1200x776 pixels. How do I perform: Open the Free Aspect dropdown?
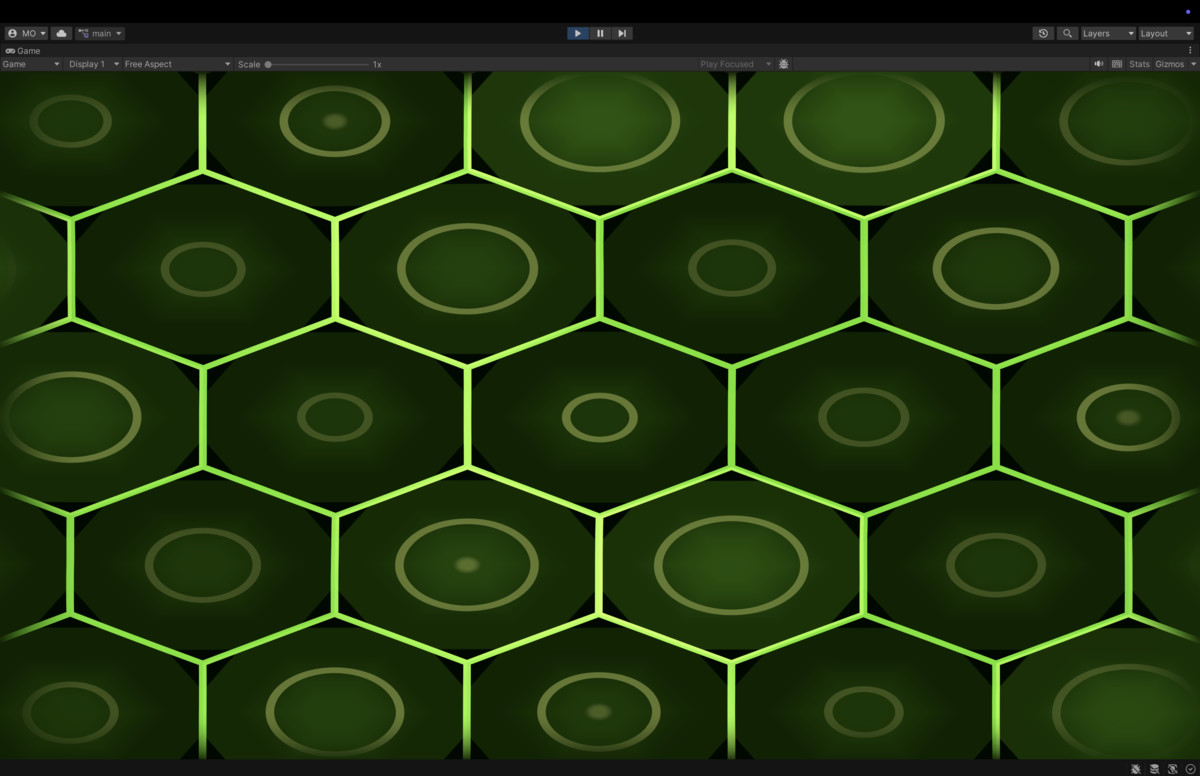[x=177, y=64]
